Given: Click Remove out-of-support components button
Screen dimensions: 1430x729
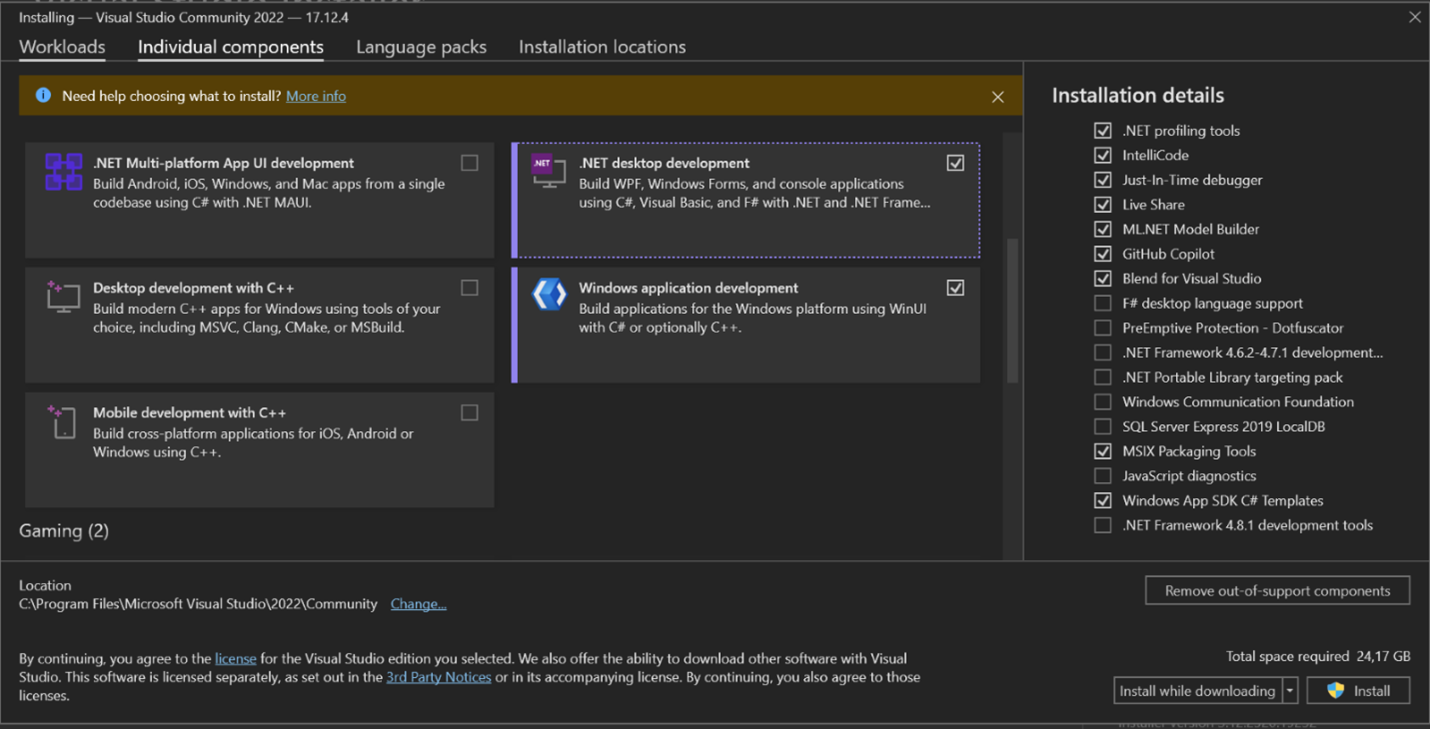Looking at the screenshot, I should point(1277,590).
